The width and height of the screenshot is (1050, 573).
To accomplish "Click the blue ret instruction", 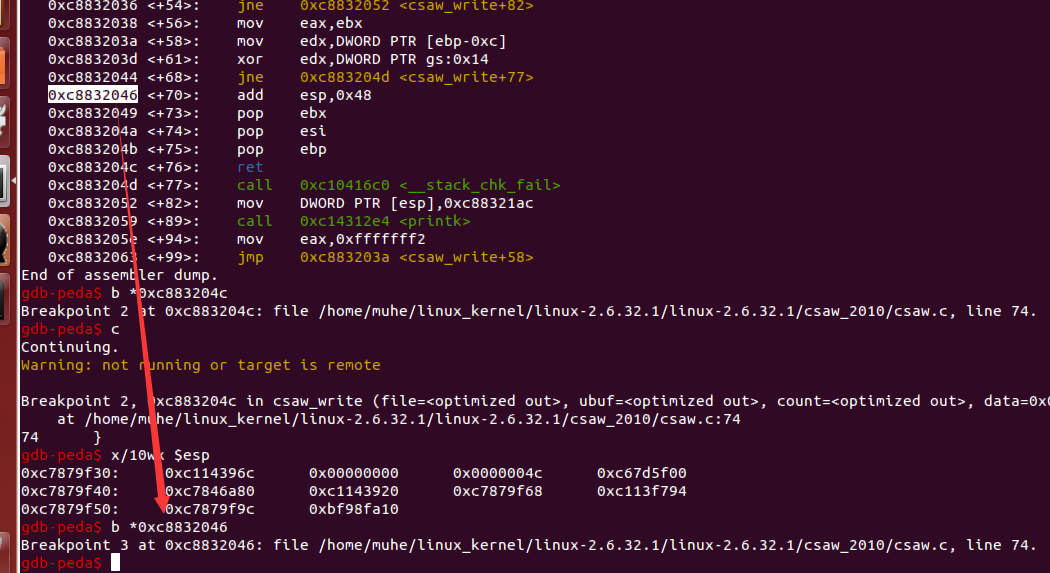I will (x=250, y=167).
